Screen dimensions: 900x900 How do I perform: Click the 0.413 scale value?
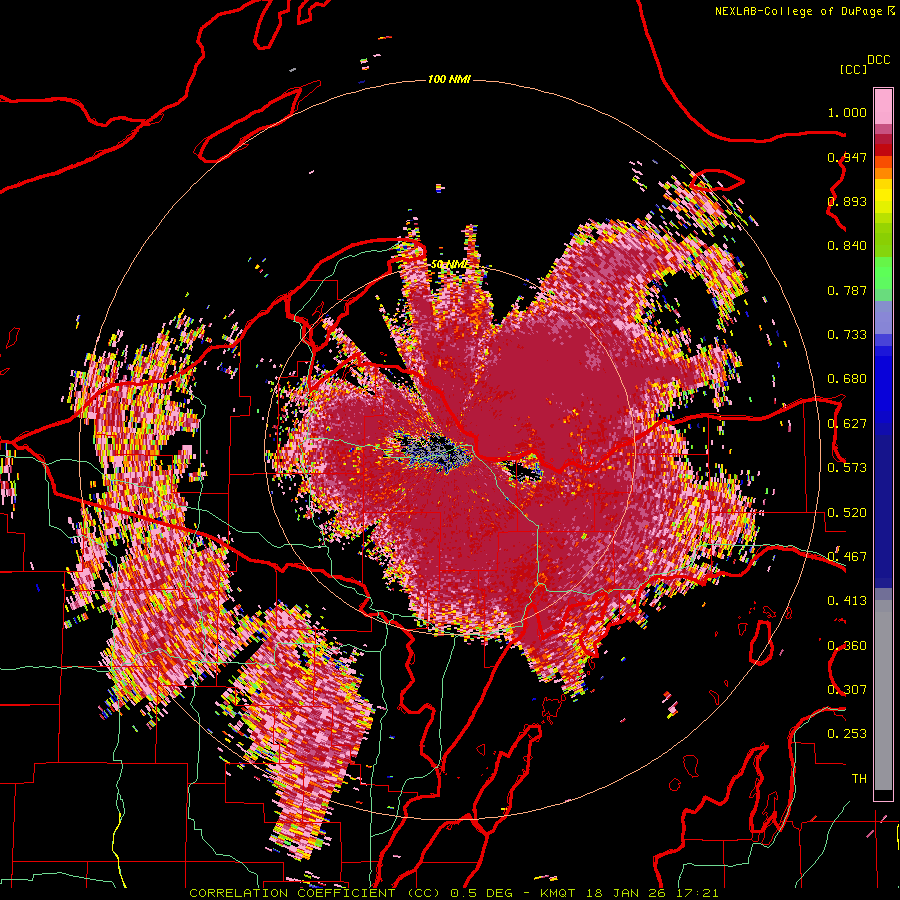(x=847, y=601)
